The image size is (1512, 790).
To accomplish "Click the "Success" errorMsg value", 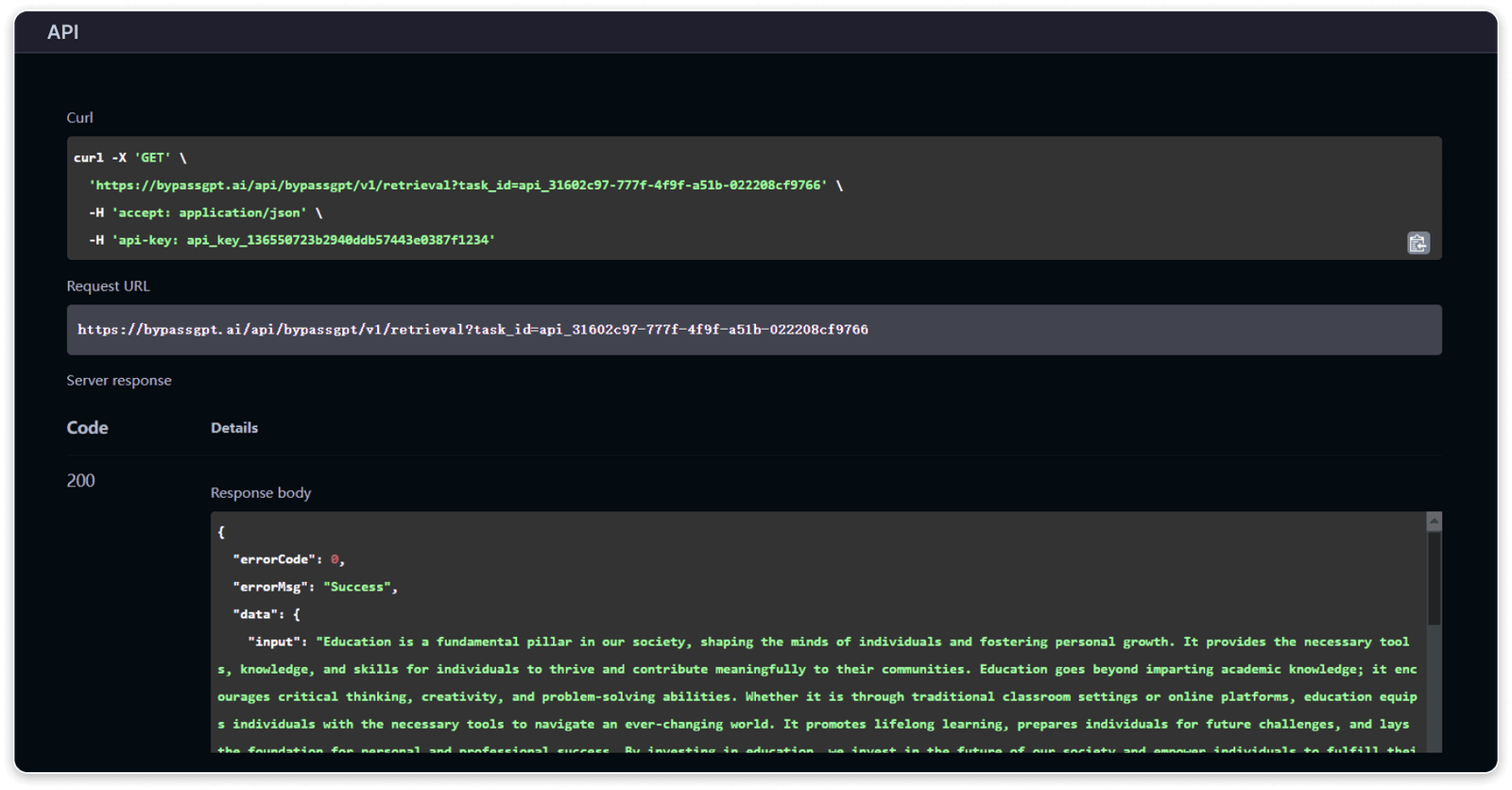I will [356, 587].
